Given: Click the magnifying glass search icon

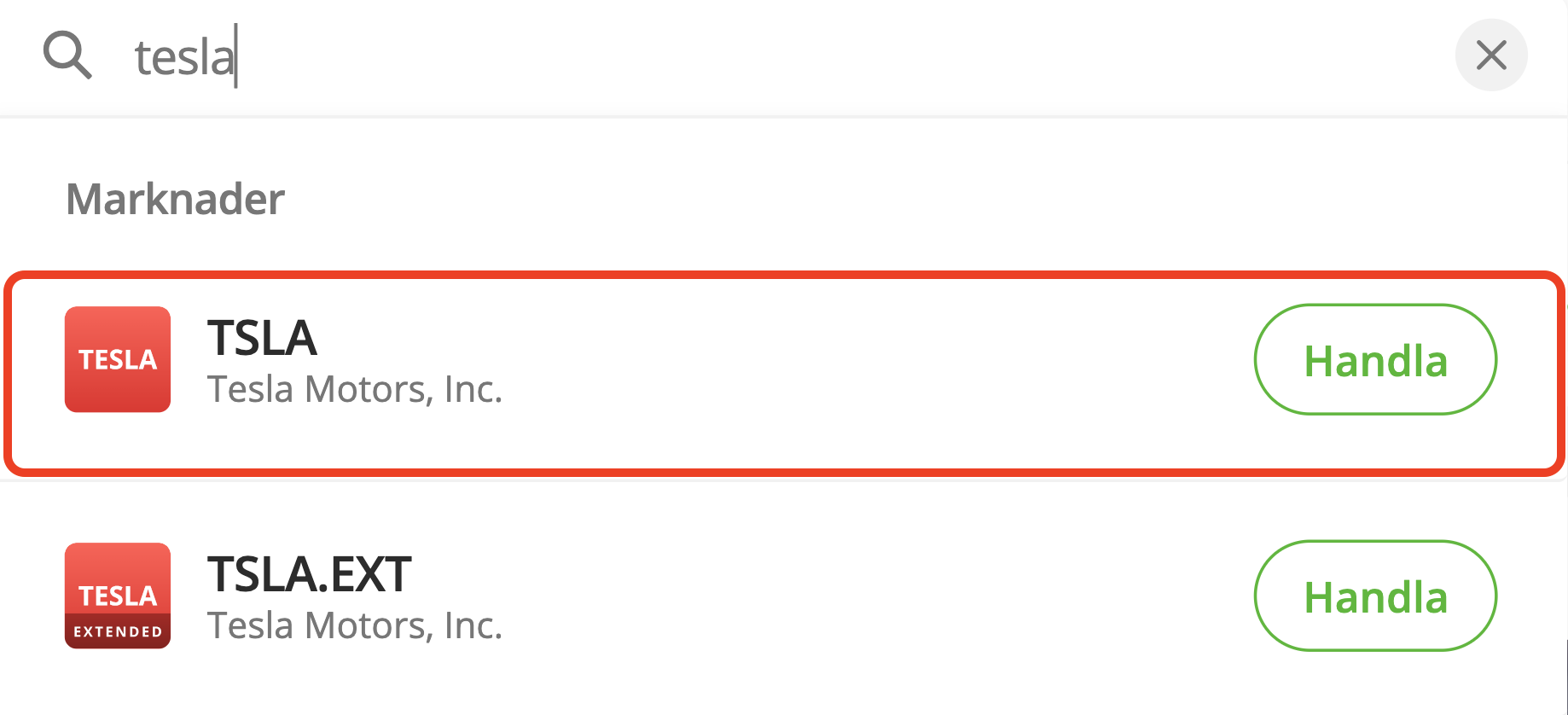Looking at the screenshot, I should click(67, 55).
